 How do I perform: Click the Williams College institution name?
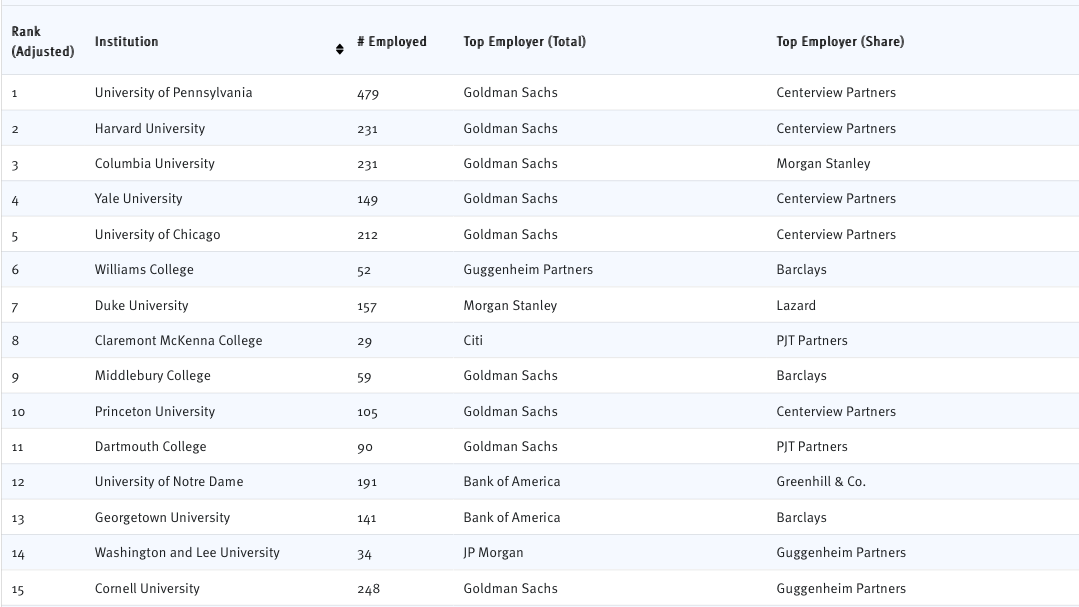pos(145,270)
